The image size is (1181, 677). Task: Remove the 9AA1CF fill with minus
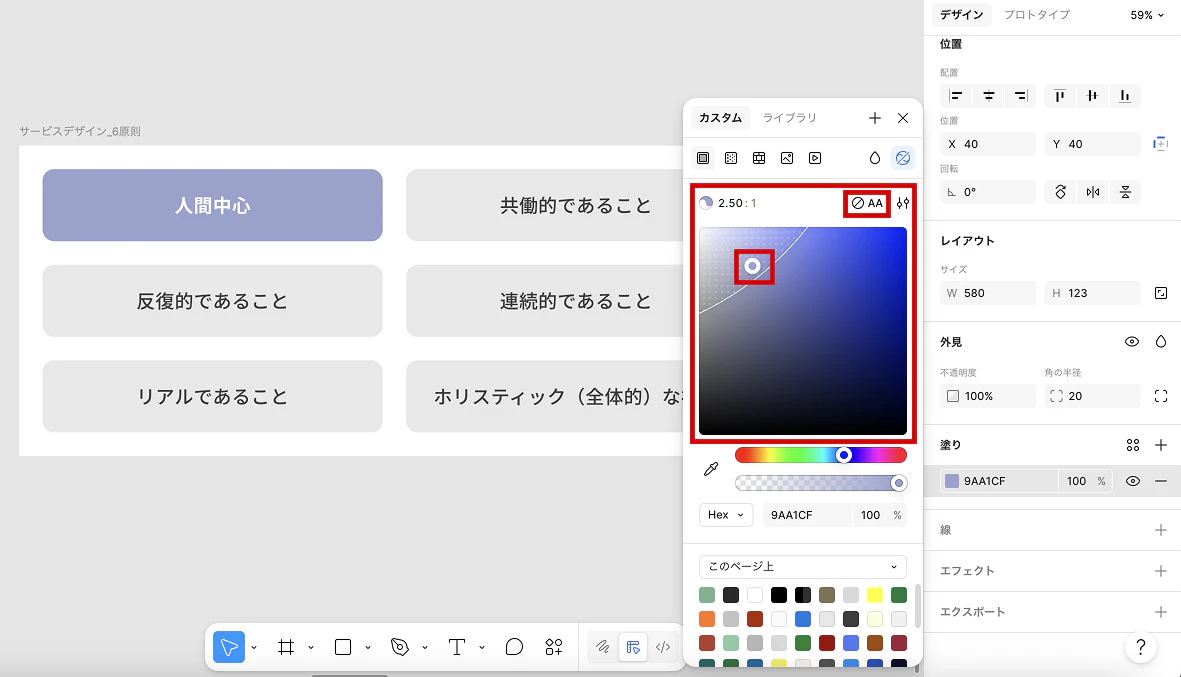pos(1161,481)
